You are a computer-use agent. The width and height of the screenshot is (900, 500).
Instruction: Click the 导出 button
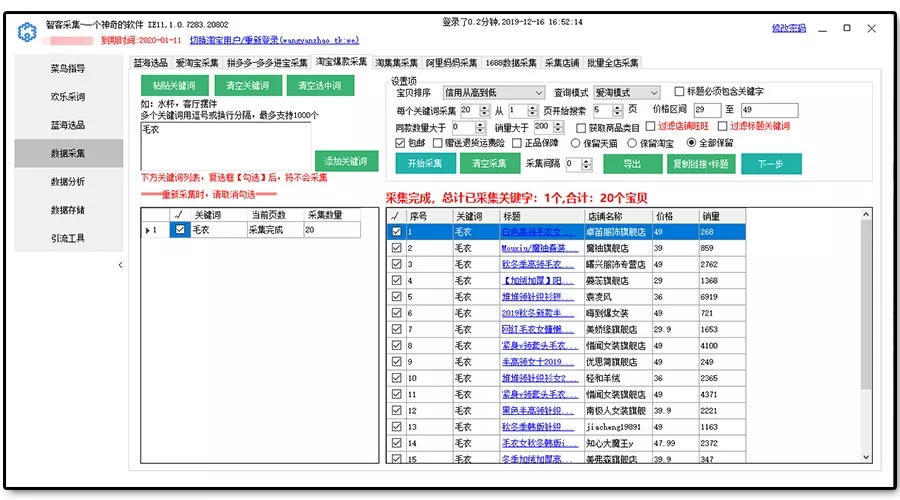pyautogui.click(x=632, y=164)
